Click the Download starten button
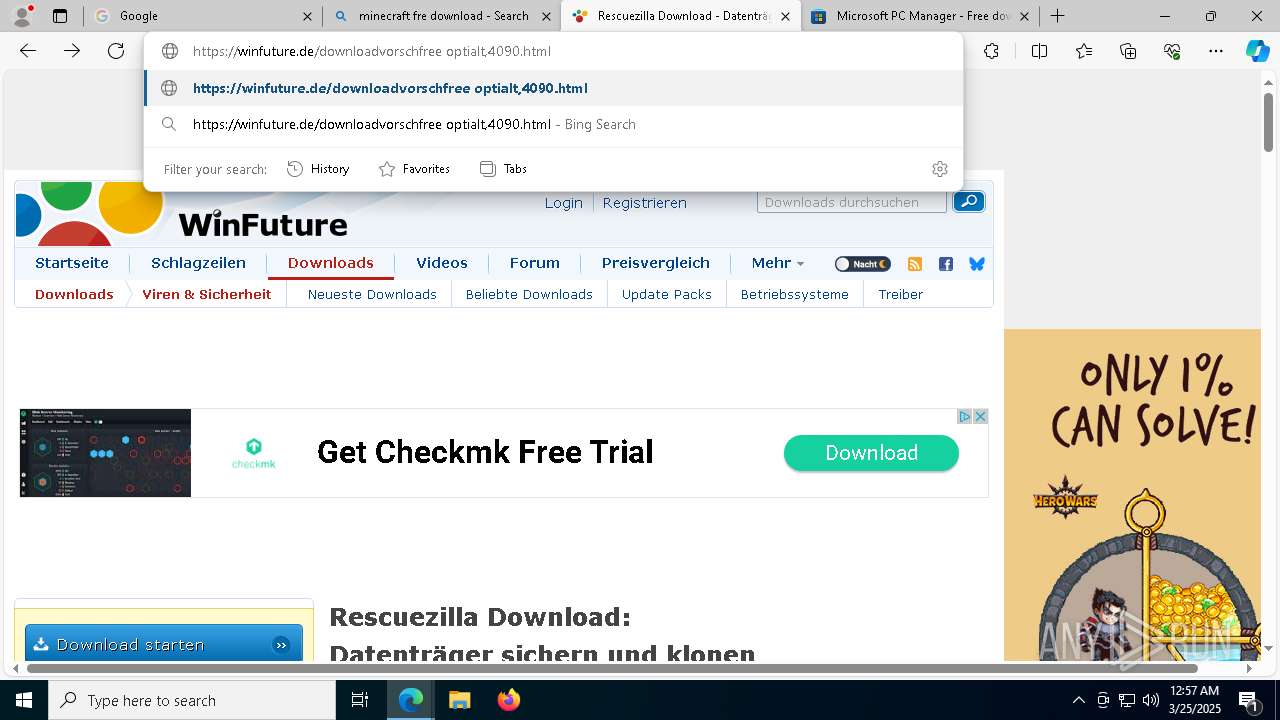1280x720 pixels. [163, 644]
